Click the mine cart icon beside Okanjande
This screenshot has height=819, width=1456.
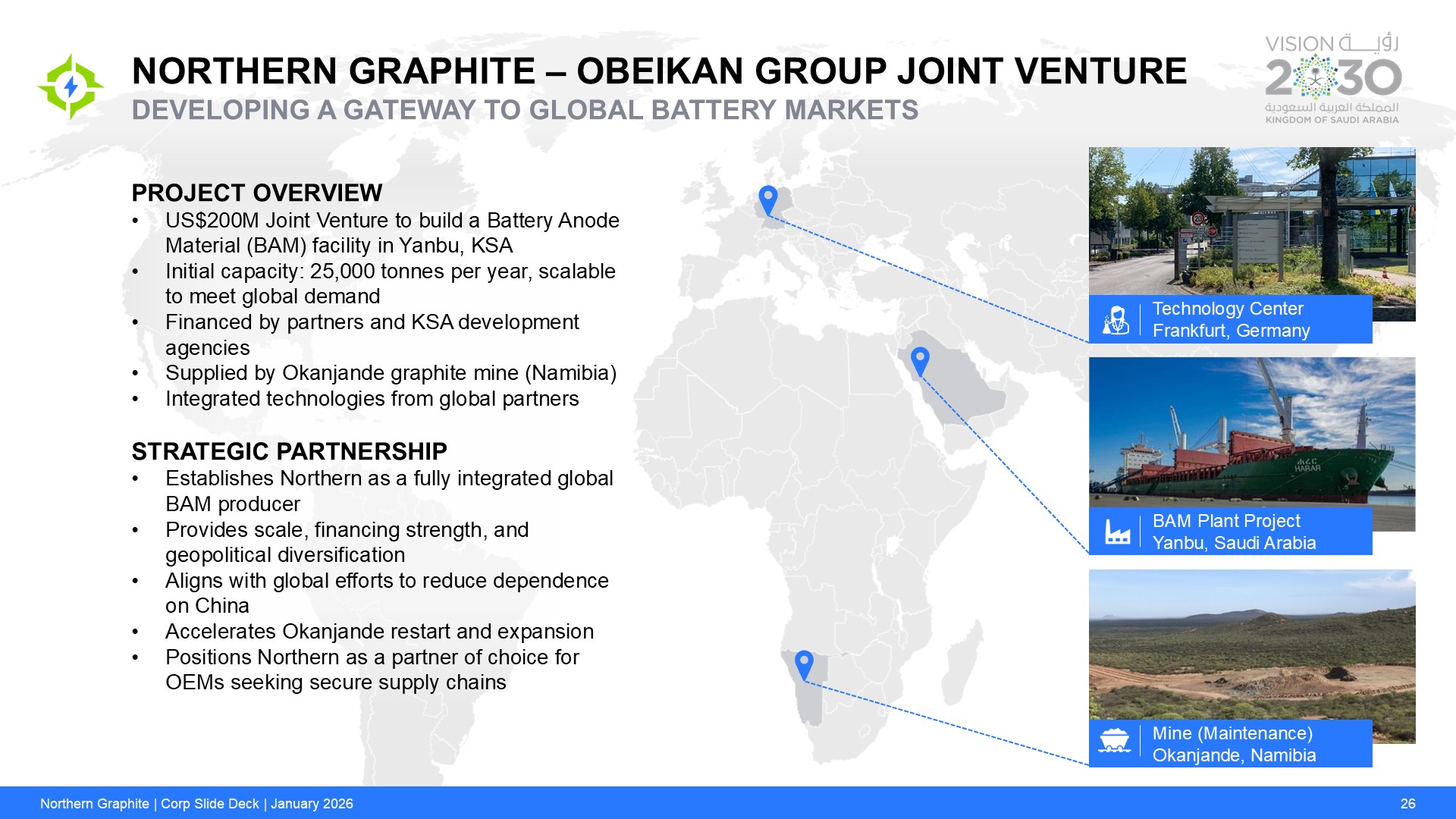(1115, 741)
